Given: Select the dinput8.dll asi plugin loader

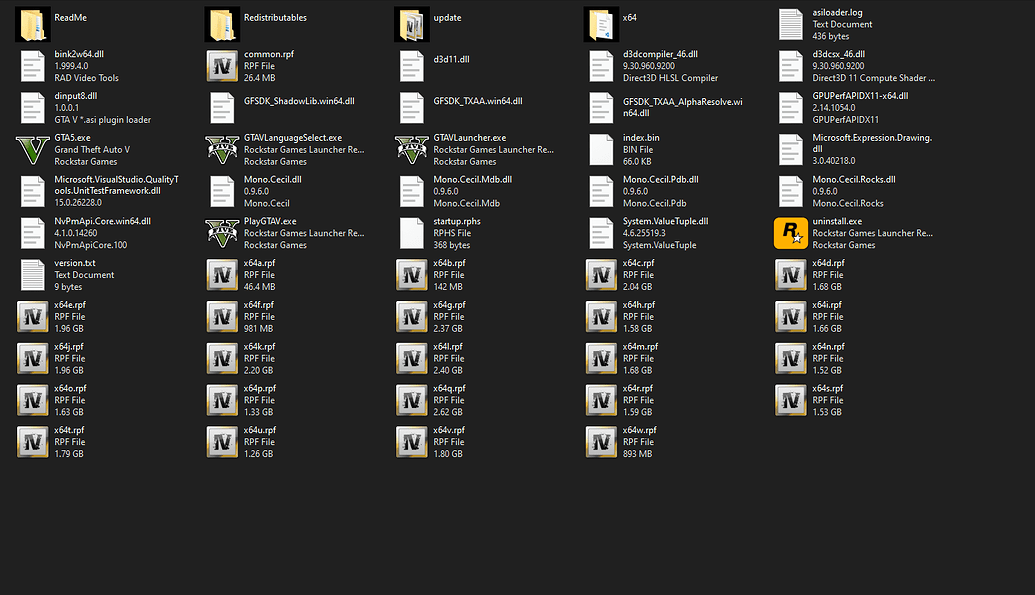Looking at the screenshot, I should (x=86, y=108).
